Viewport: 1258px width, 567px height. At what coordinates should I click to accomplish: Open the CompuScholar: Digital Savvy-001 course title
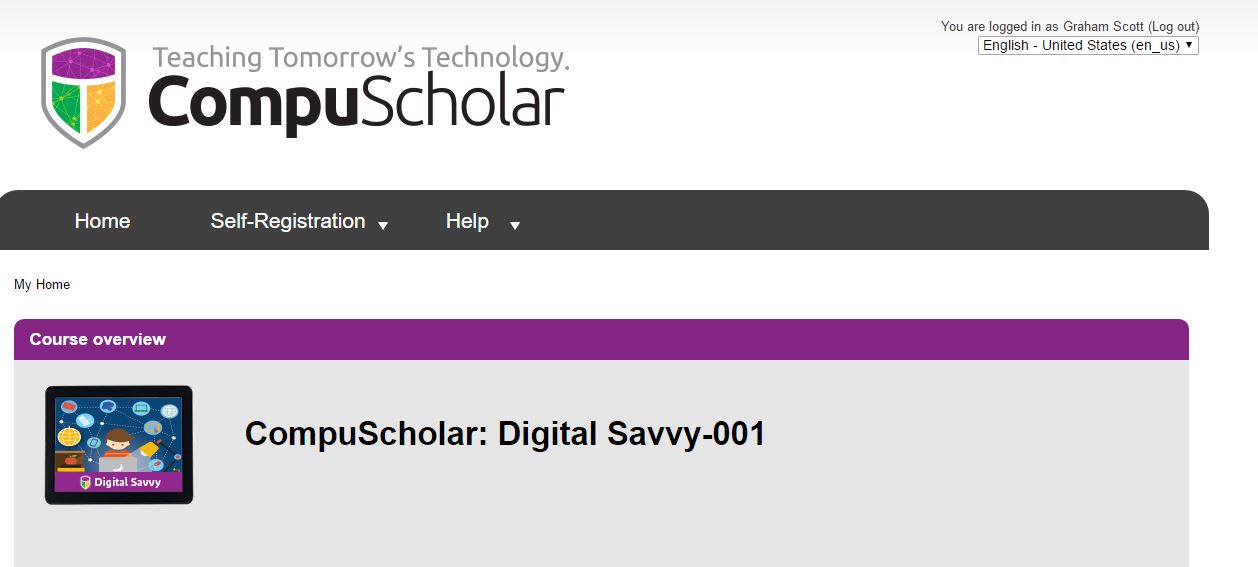click(505, 434)
